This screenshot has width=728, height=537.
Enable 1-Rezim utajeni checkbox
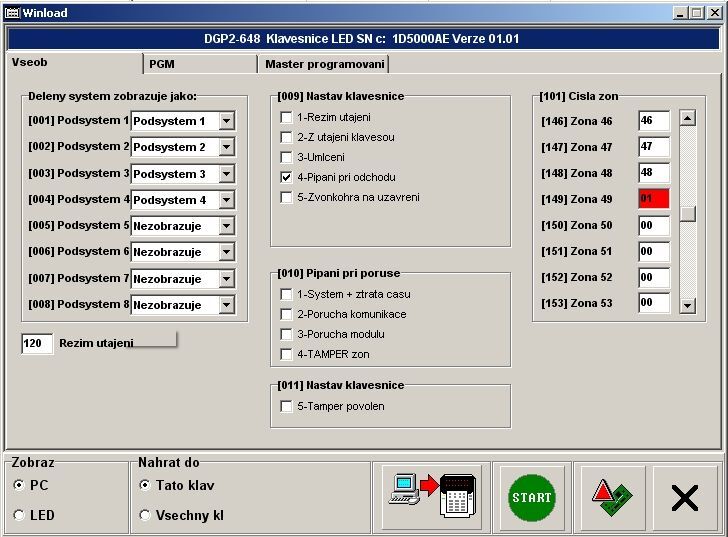pos(287,118)
